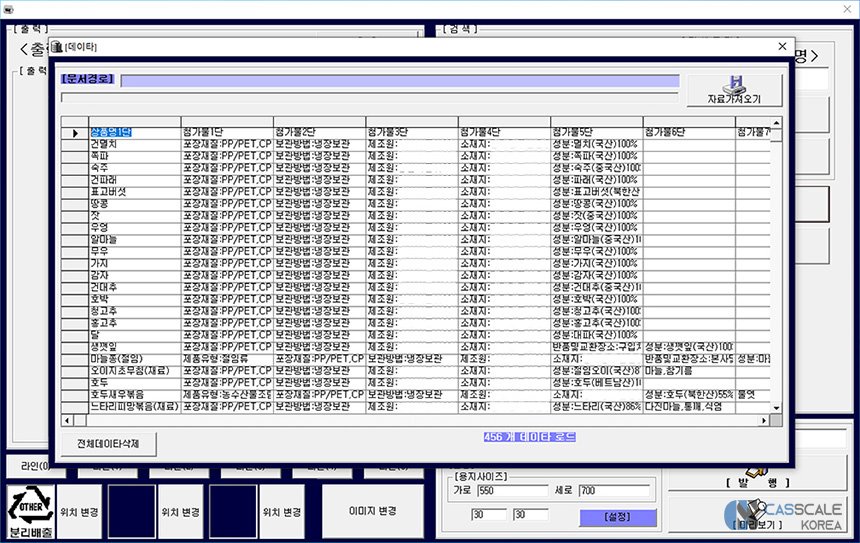This screenshot has height=543, width=860.
Task: Click the 이미지 변경 button
Action: 375,511
